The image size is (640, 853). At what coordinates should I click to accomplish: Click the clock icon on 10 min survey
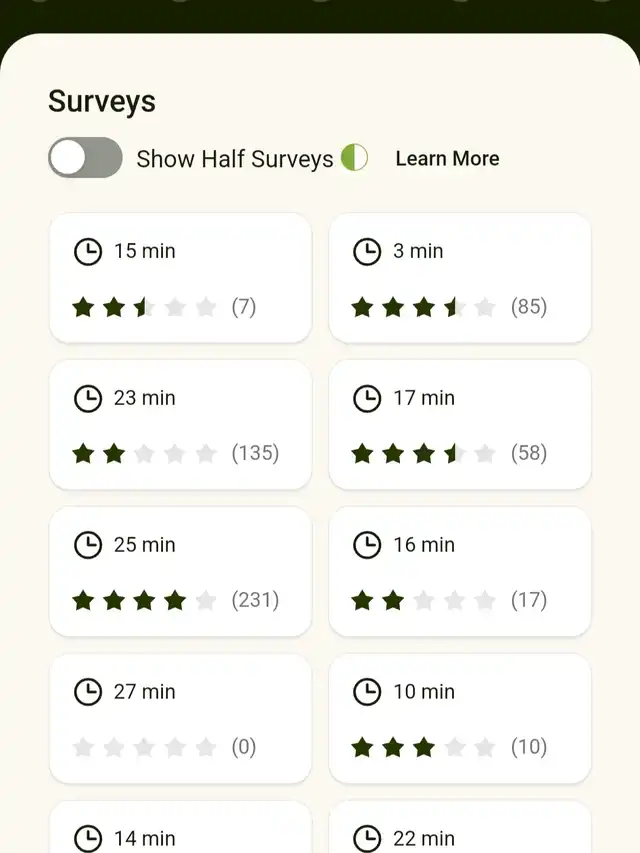click(367, 692)
